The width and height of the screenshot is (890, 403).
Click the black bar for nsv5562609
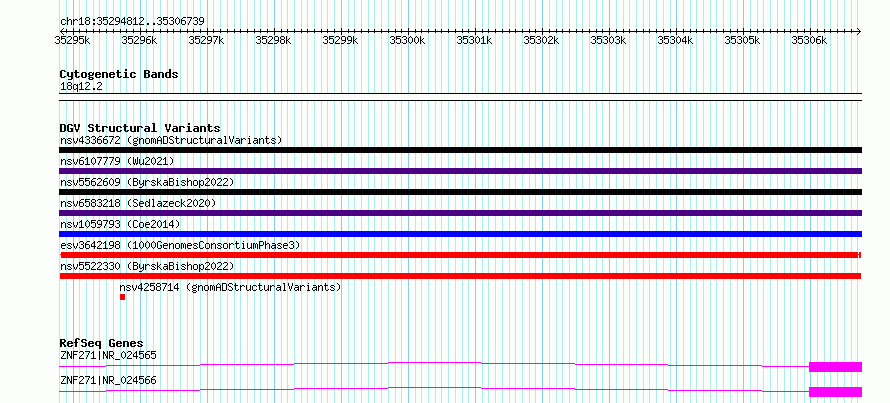coord(460,192)
